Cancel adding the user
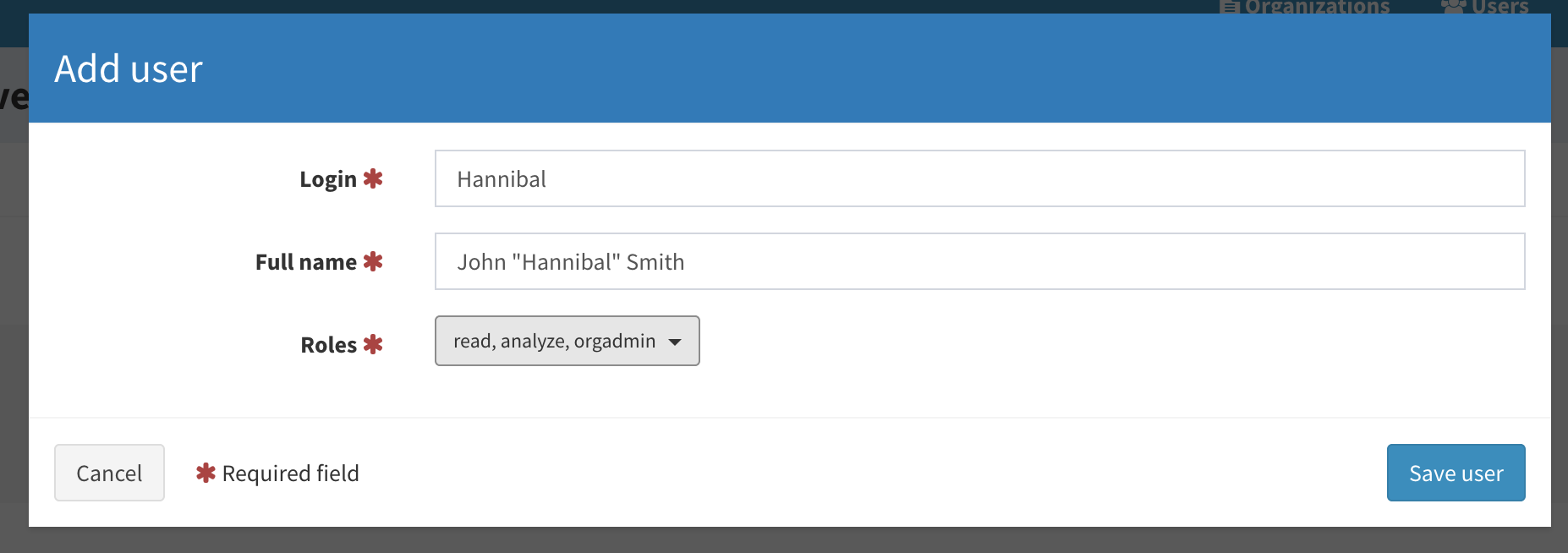The height and width of the screenshot is (553, 1568). coord(109,473)
